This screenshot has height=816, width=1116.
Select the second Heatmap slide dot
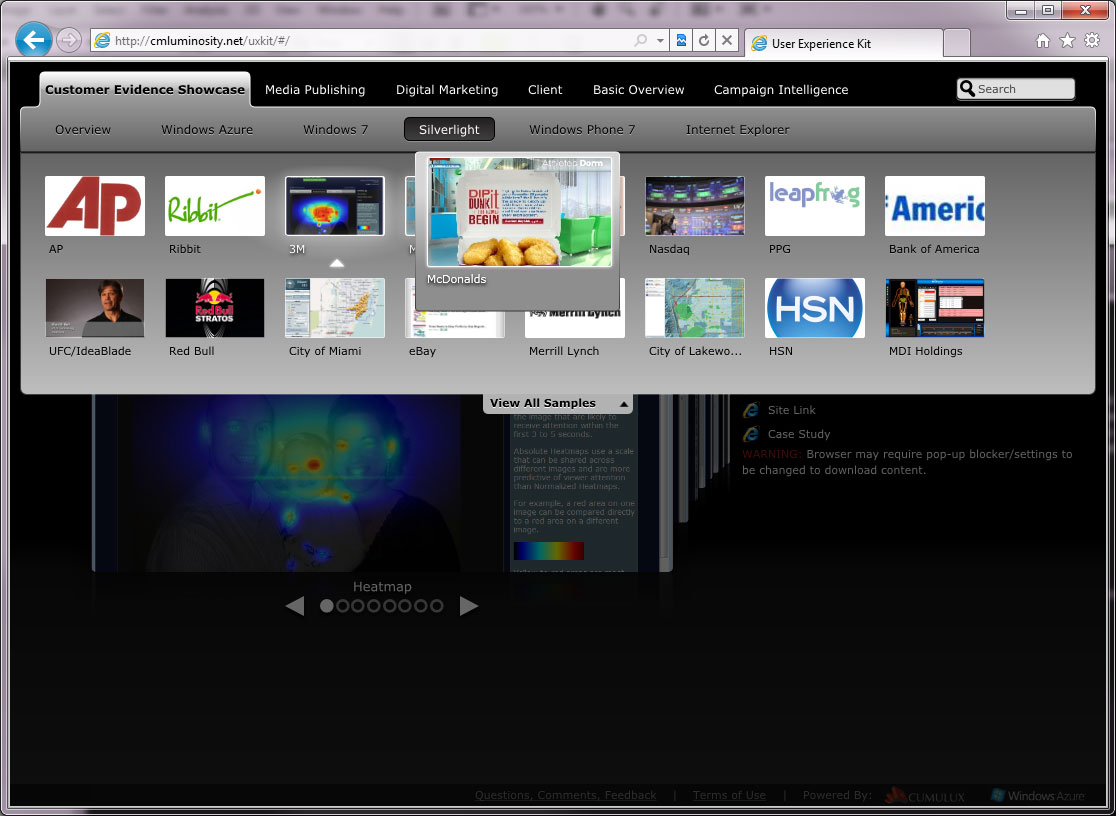pyautogui.click(x=342, y=606)
